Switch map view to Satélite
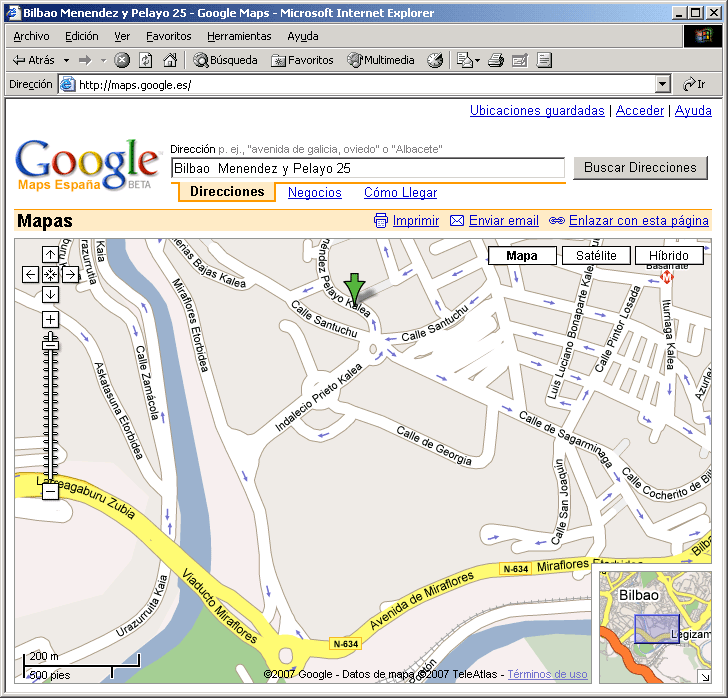Viewport: 728px width, 698px height. tap(596, 256)
